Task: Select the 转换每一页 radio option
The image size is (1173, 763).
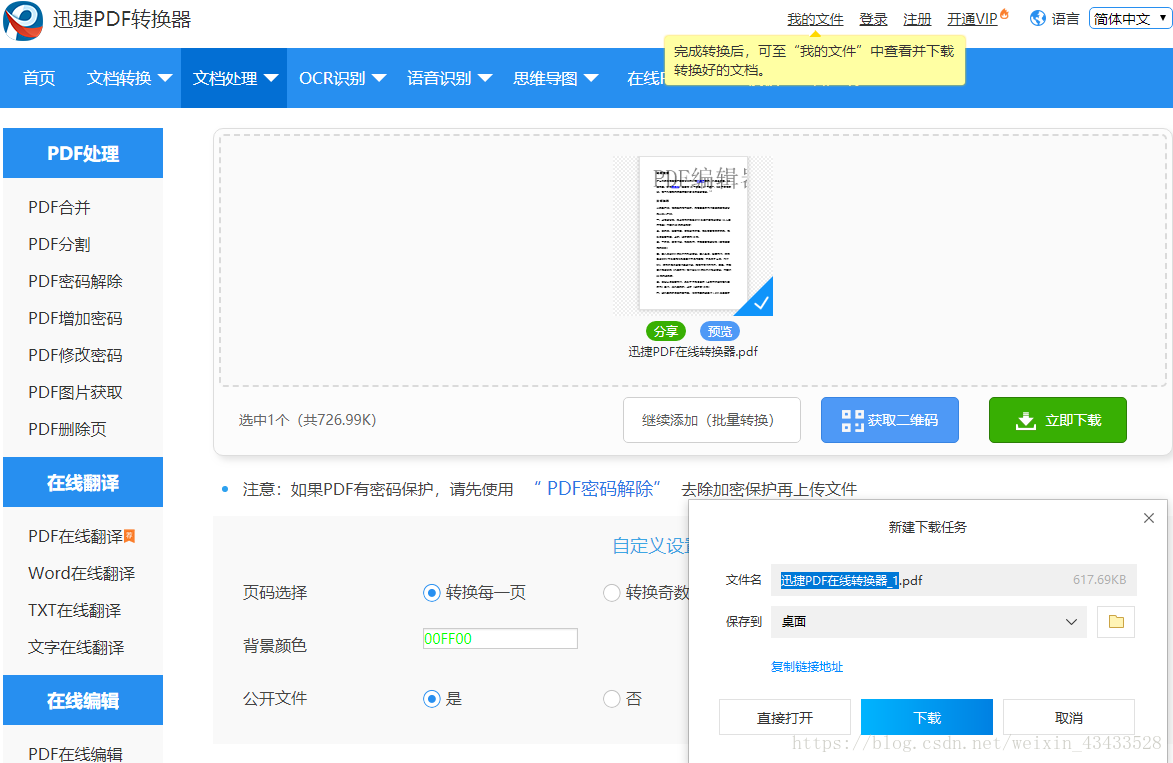Action: click(x=432, y=593)
